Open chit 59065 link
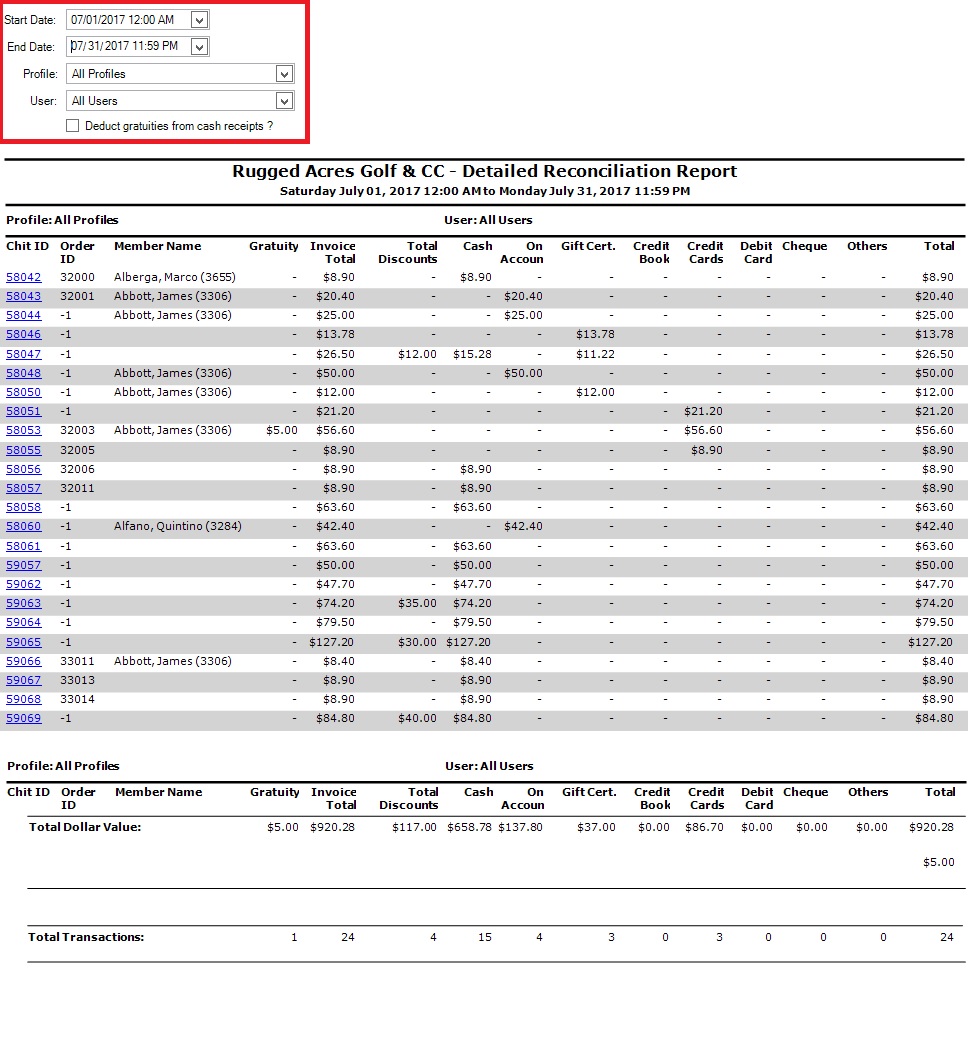 24,642
